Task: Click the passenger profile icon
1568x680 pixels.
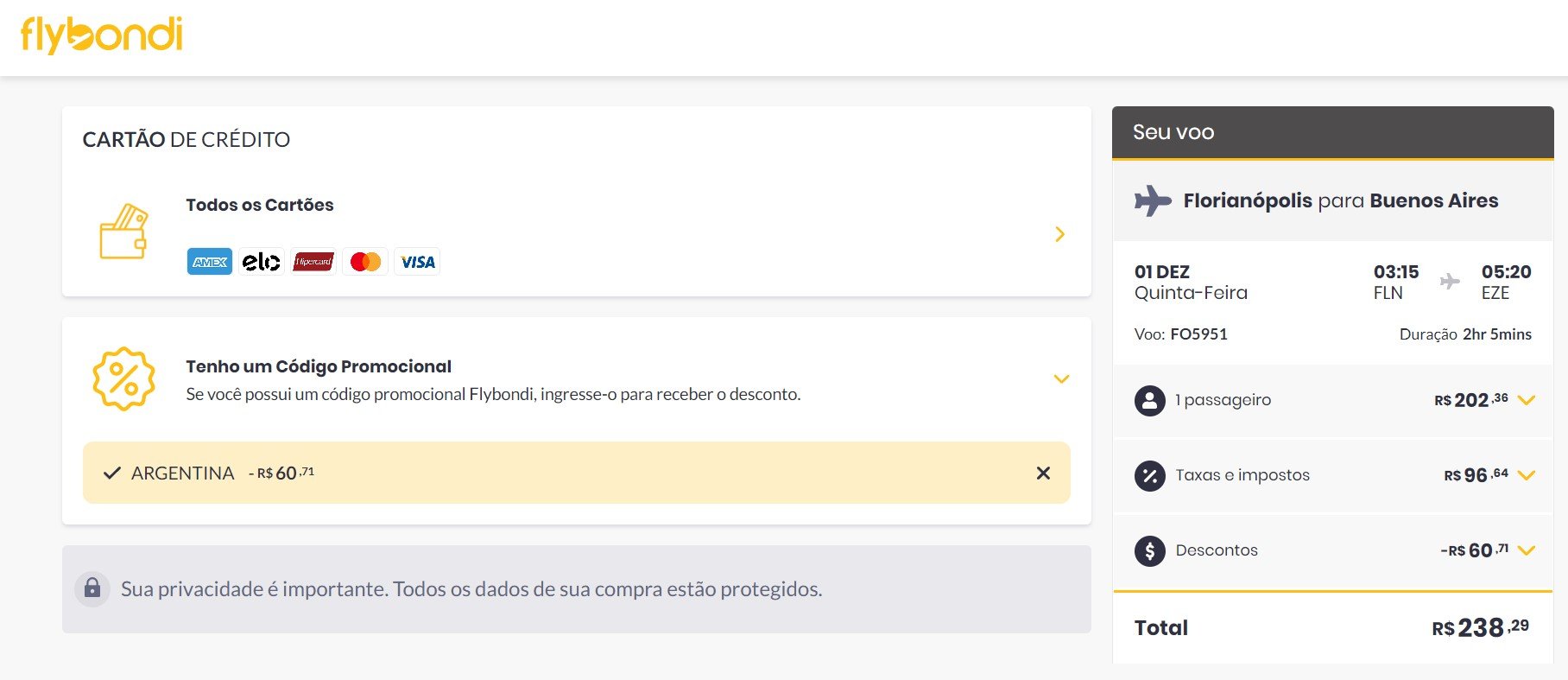Action: 1149,400
